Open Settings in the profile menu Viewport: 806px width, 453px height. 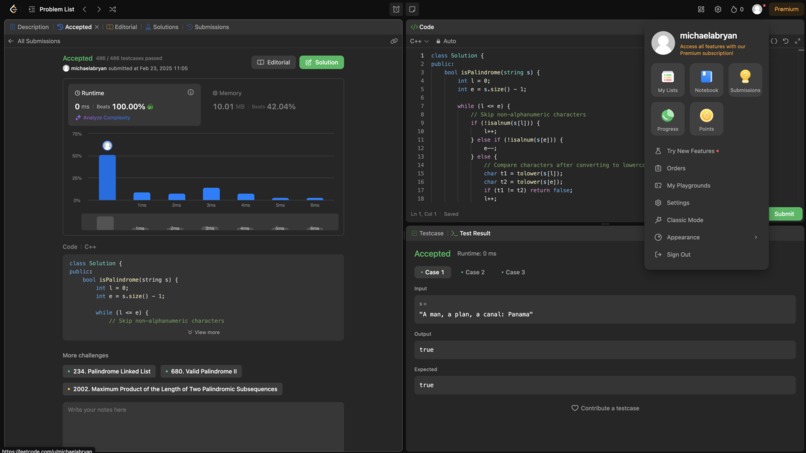pyautogui.click(x=706, y=203)
